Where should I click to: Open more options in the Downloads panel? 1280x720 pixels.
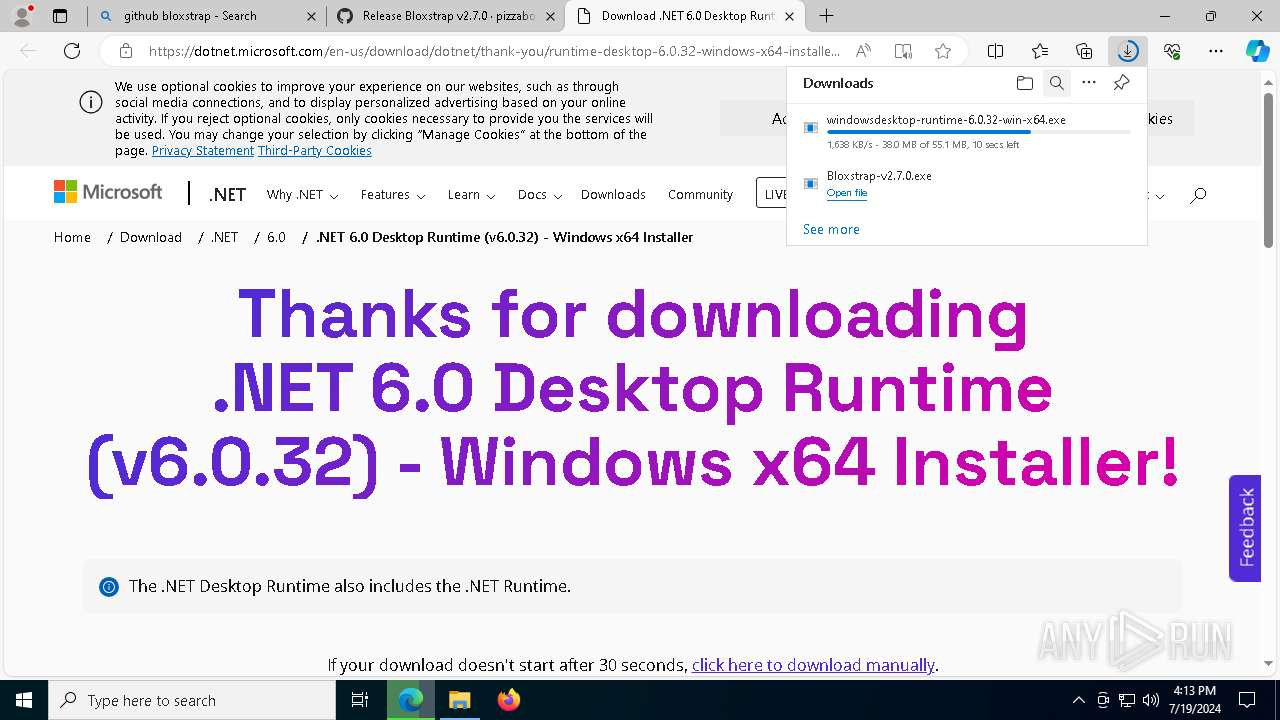click(1089, 83)
